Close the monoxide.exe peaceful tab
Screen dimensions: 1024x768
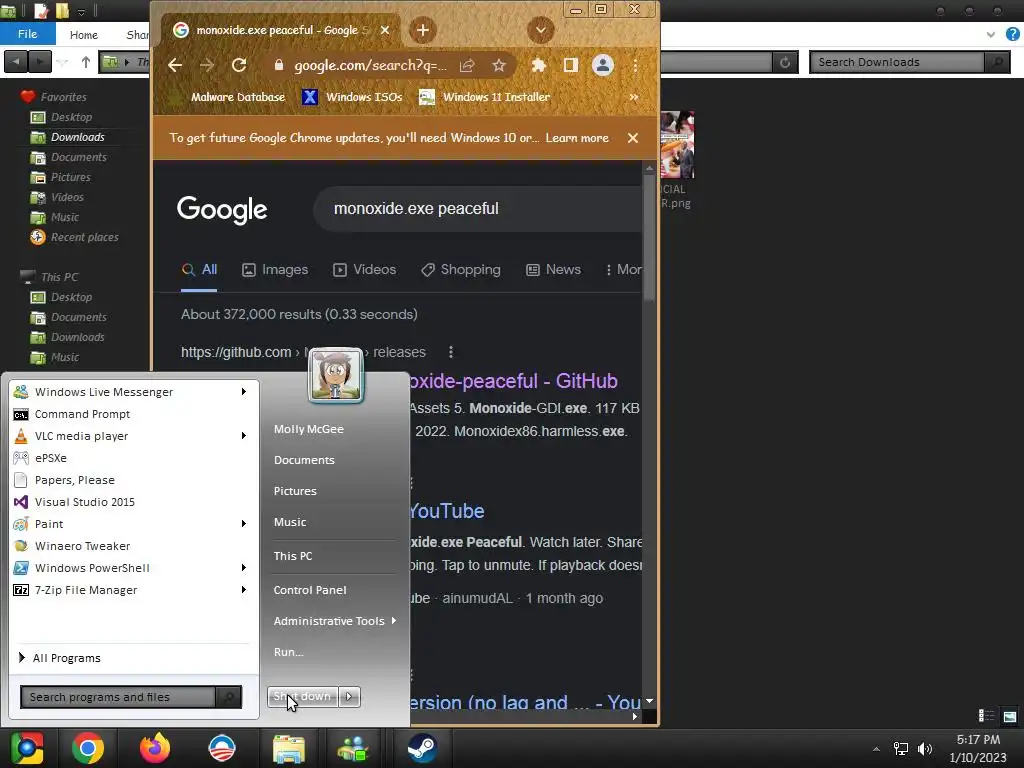[x=385, y=30]
